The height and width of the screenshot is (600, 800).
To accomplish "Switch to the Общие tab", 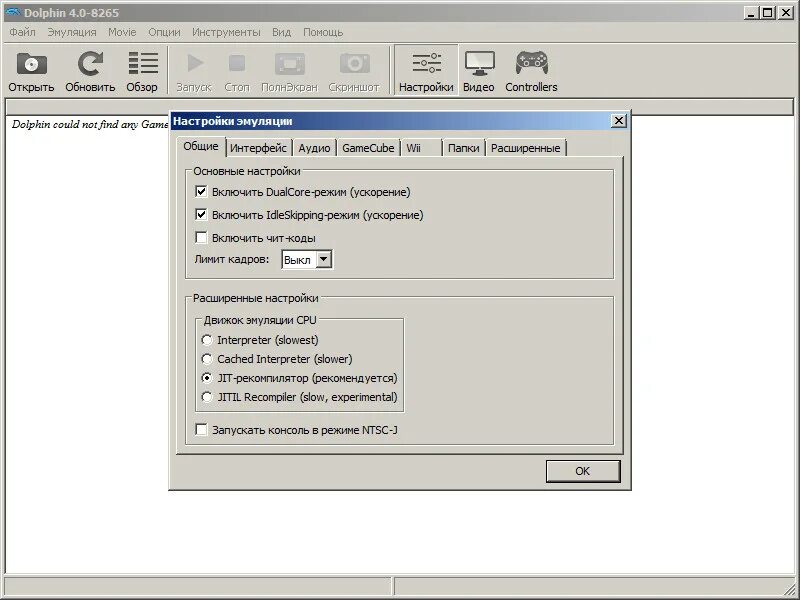I will [201, 146].
